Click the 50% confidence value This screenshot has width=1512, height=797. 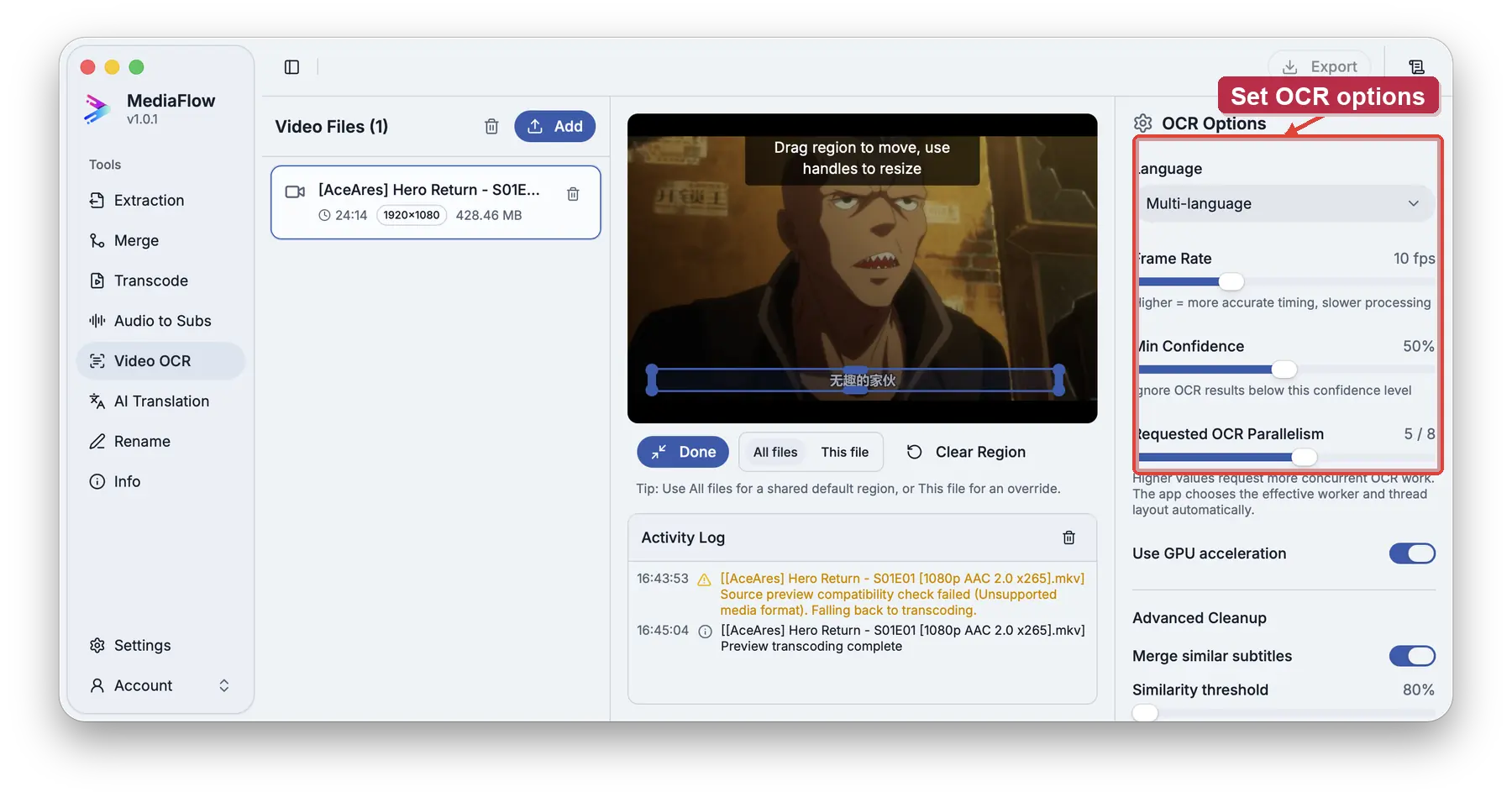1419,346
